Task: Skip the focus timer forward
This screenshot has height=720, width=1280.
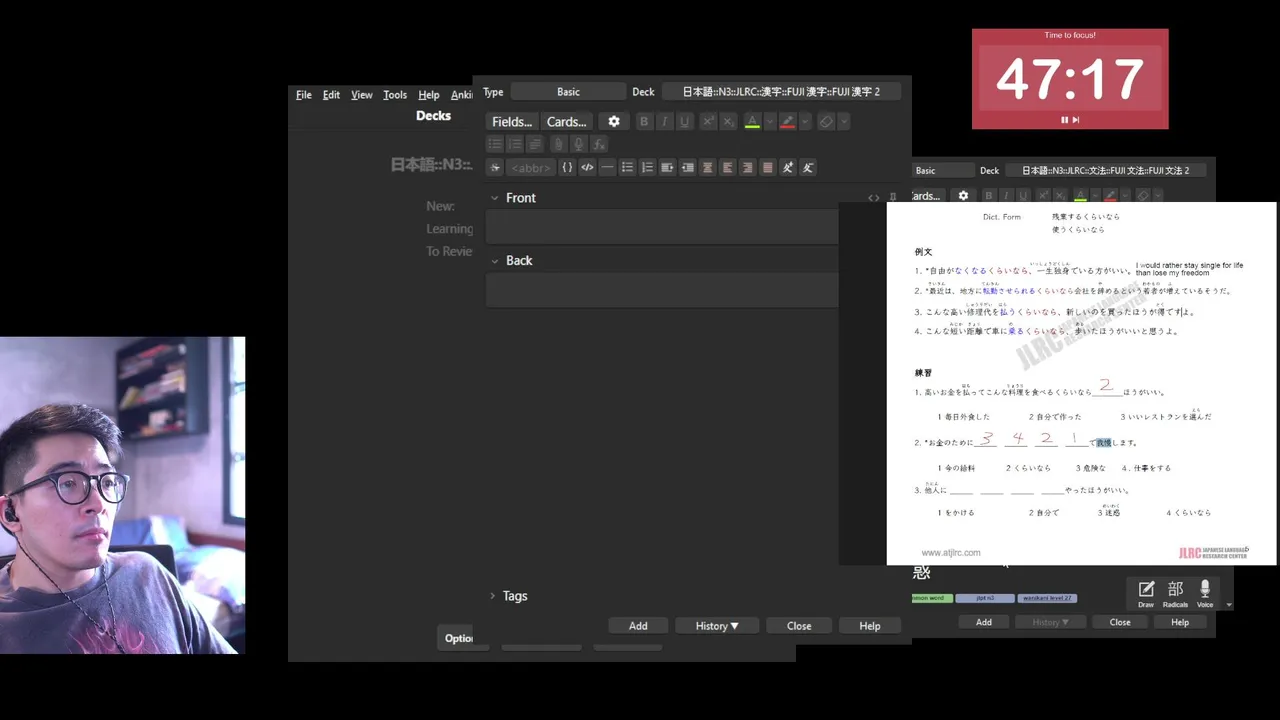Action: (x=1076, y=120)
